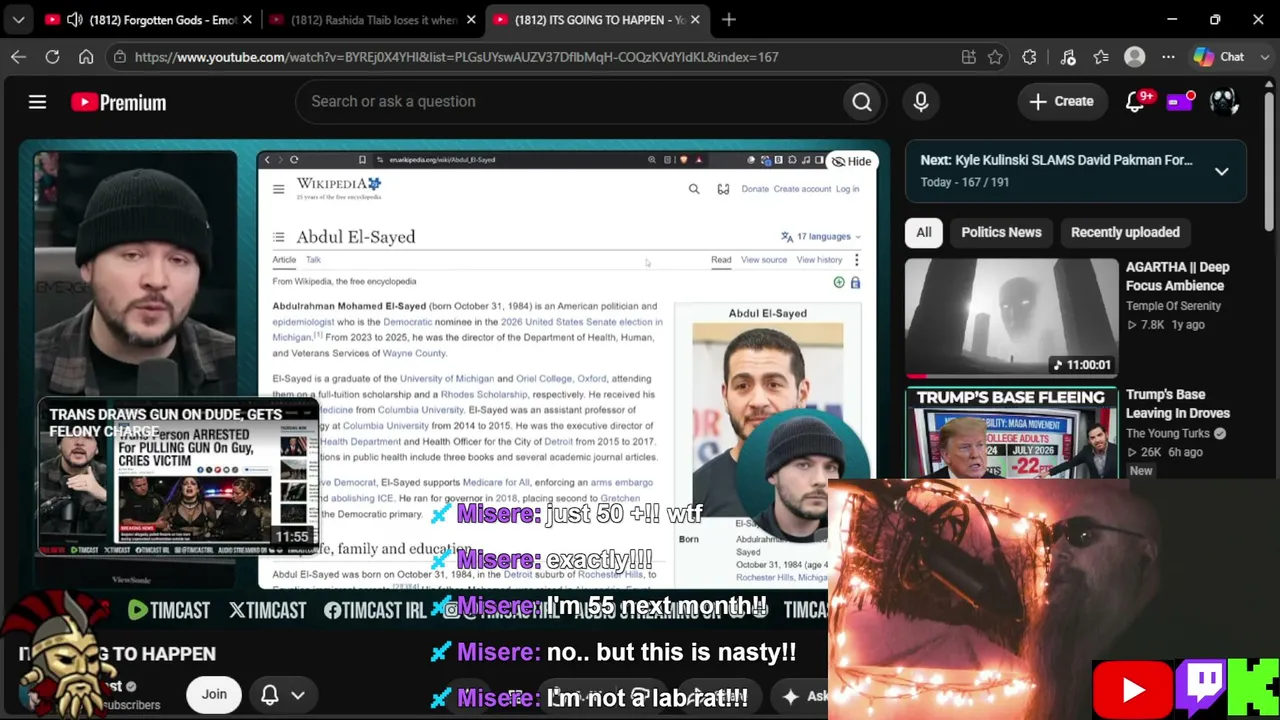Visit Temple Of Serenity channel
This screenshot has width=1280, height=720.
tap(1173, 306)
